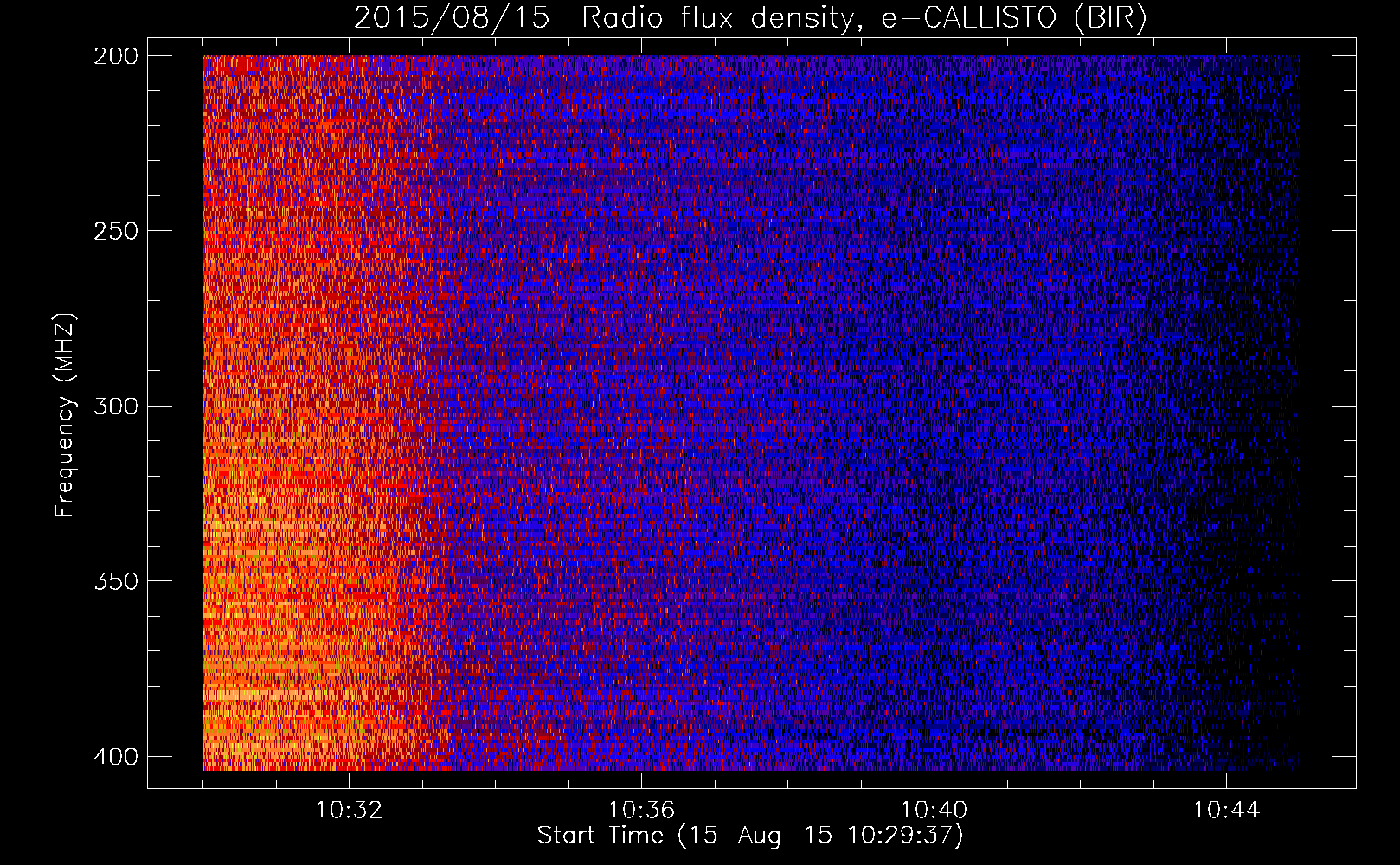This screenshot has width=1400, height=865.
Task: Click the 10:40 time tick label
Action: pyautogui.click(x=934, y=811)
